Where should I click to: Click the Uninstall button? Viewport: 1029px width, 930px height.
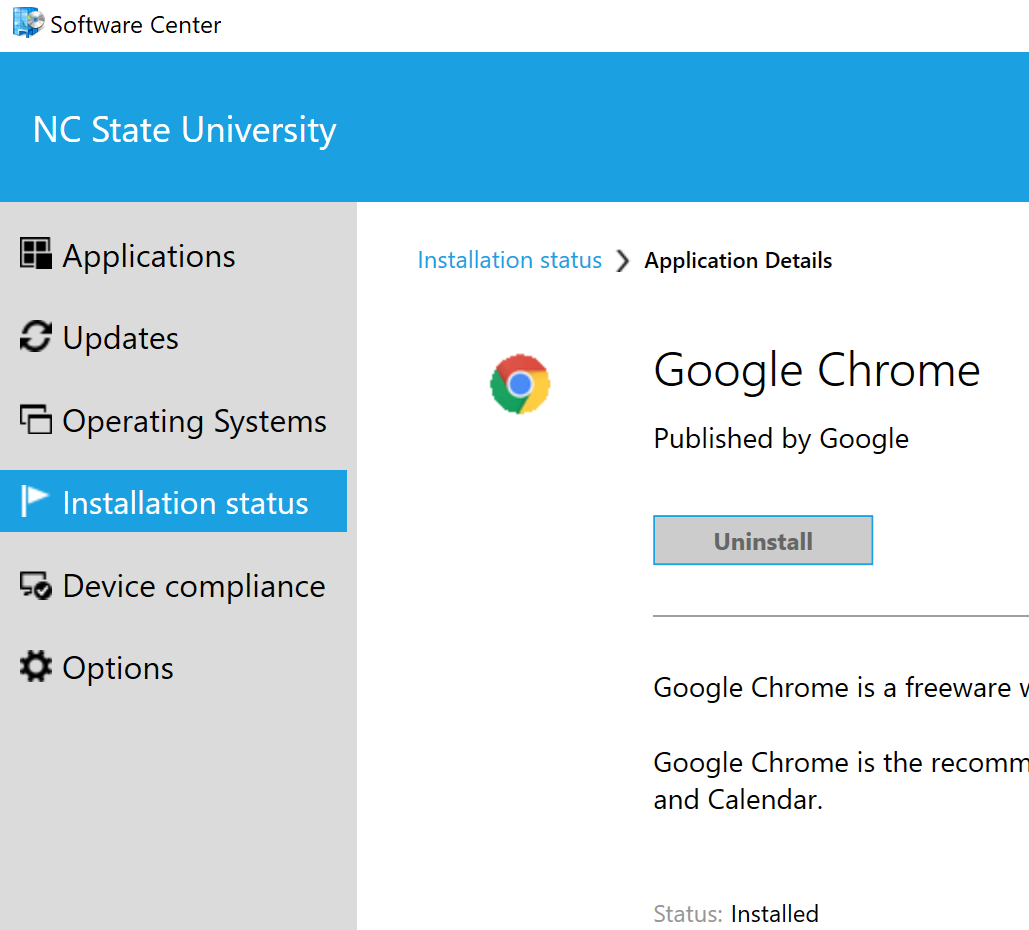click(x=763, y=540)
